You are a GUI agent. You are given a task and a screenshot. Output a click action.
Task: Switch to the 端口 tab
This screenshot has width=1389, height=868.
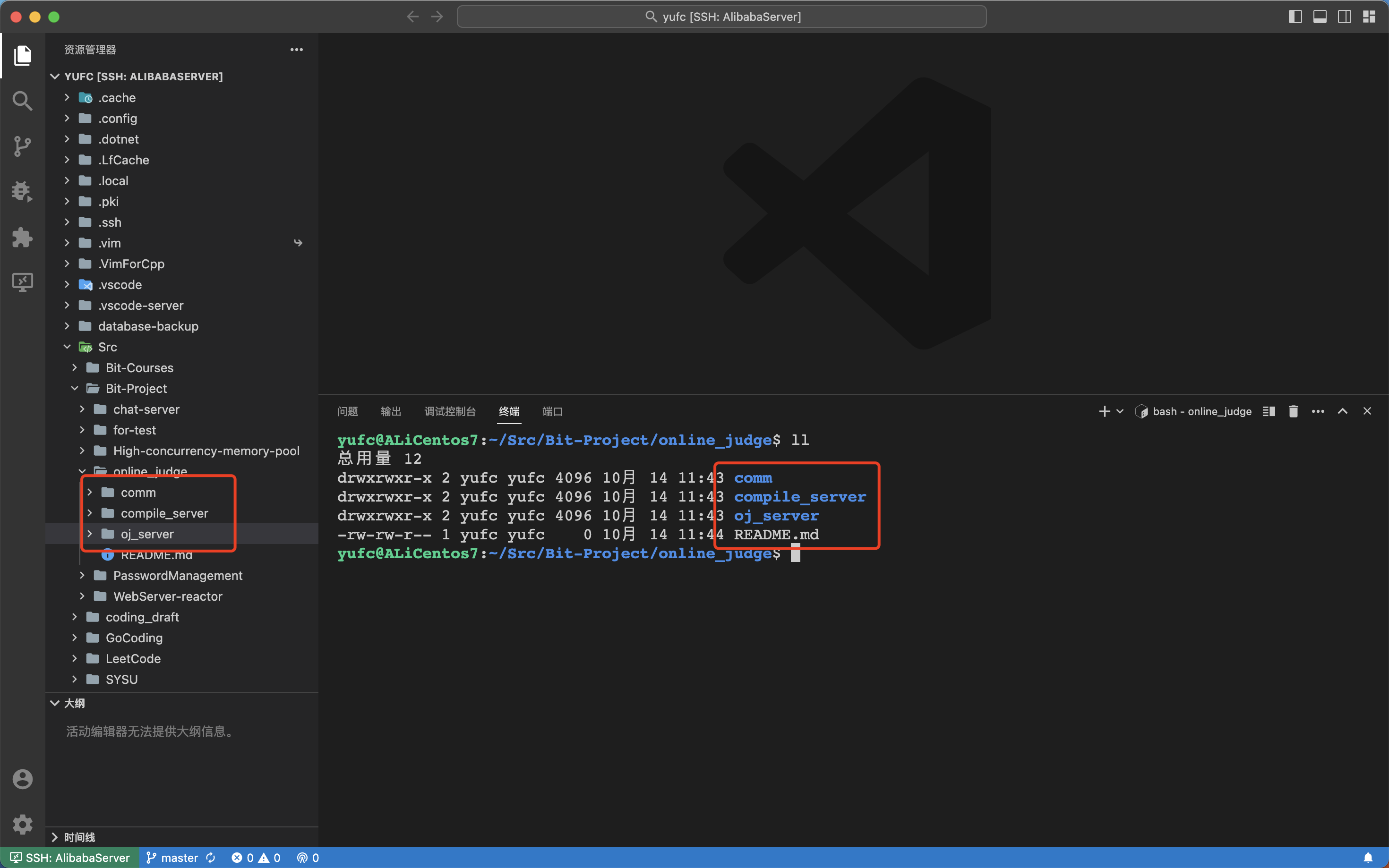pyautogui.click(x=552, y=411)
